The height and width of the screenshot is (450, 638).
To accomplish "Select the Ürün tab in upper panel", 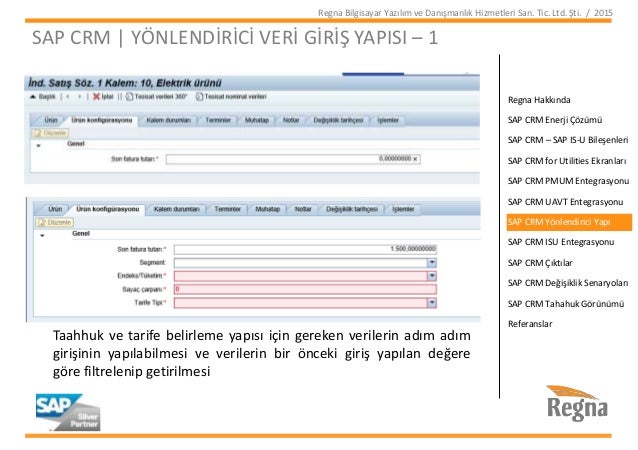I will (x=51, y=120).
